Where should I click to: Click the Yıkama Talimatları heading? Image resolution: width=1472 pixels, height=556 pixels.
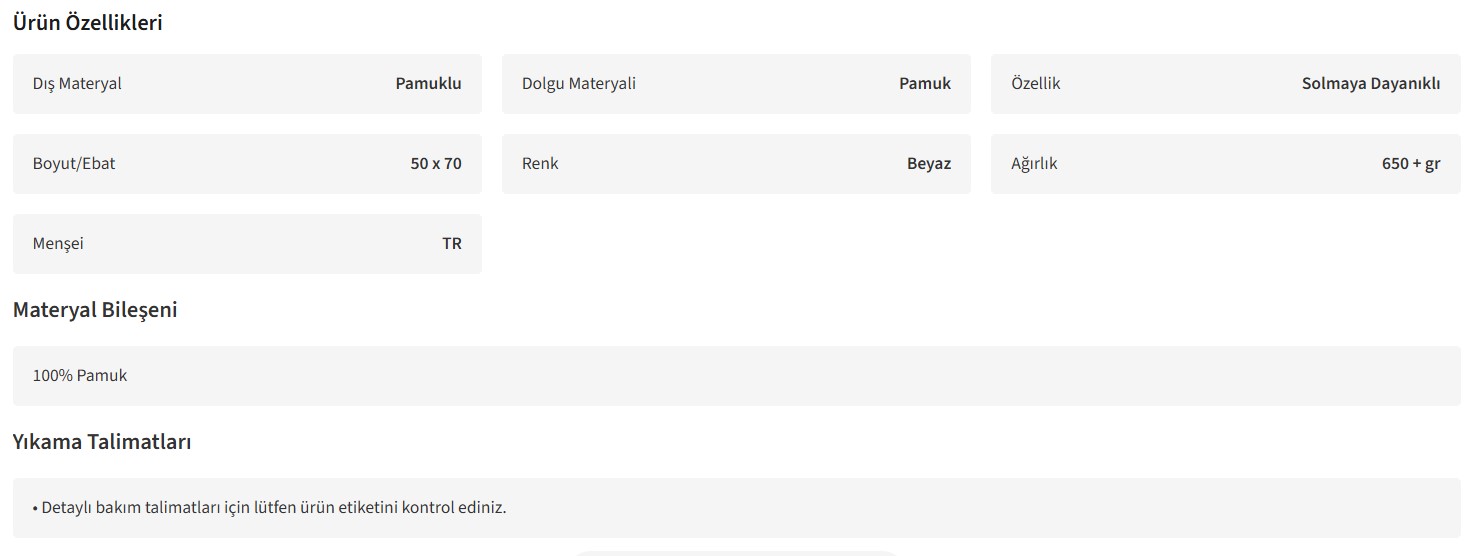tap(102, 442)
